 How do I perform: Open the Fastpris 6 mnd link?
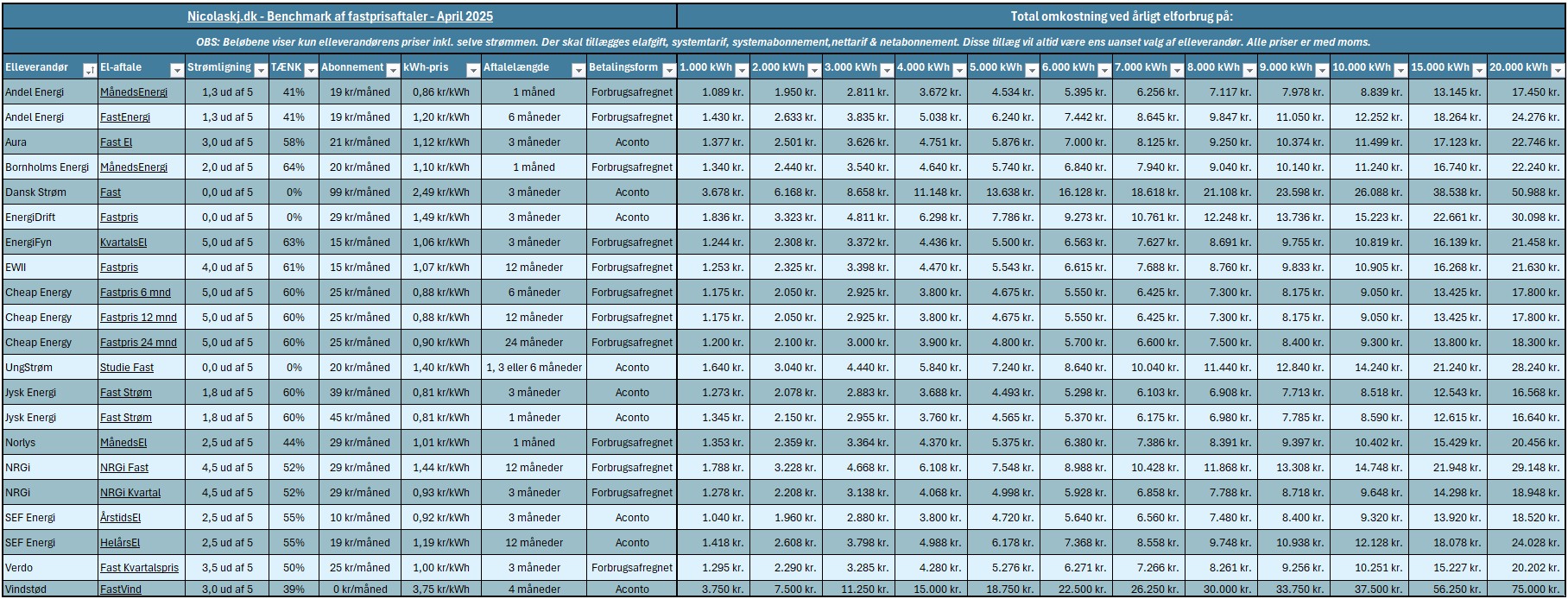tap(136, 293)
